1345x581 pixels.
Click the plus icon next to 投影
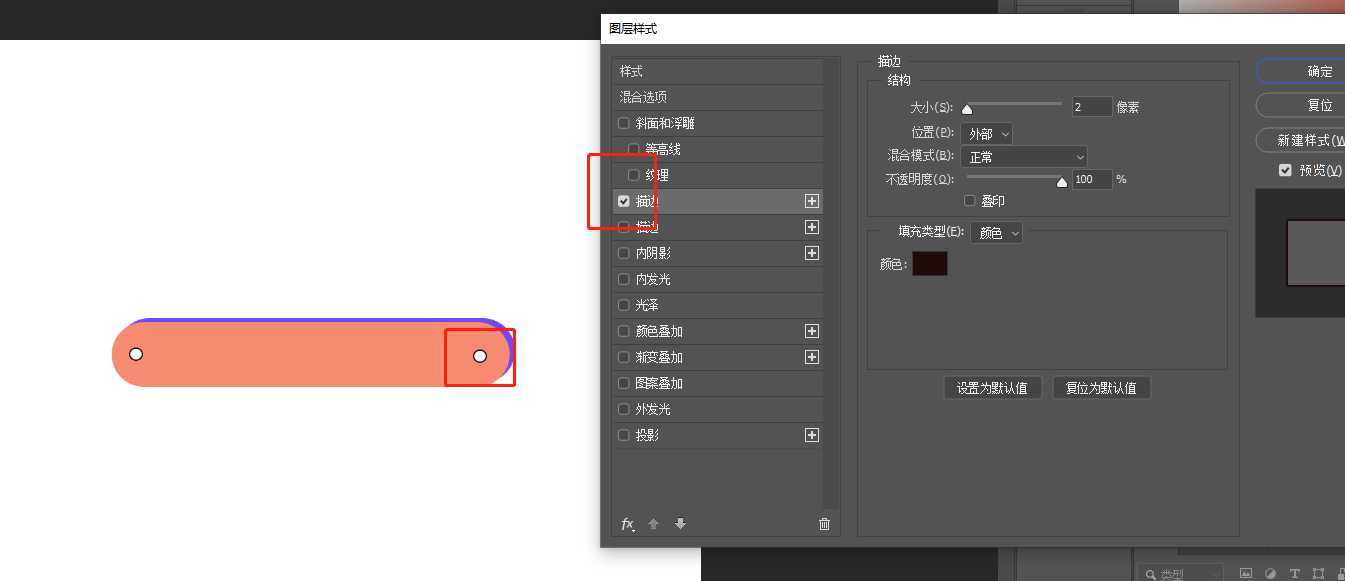[812, 435]
